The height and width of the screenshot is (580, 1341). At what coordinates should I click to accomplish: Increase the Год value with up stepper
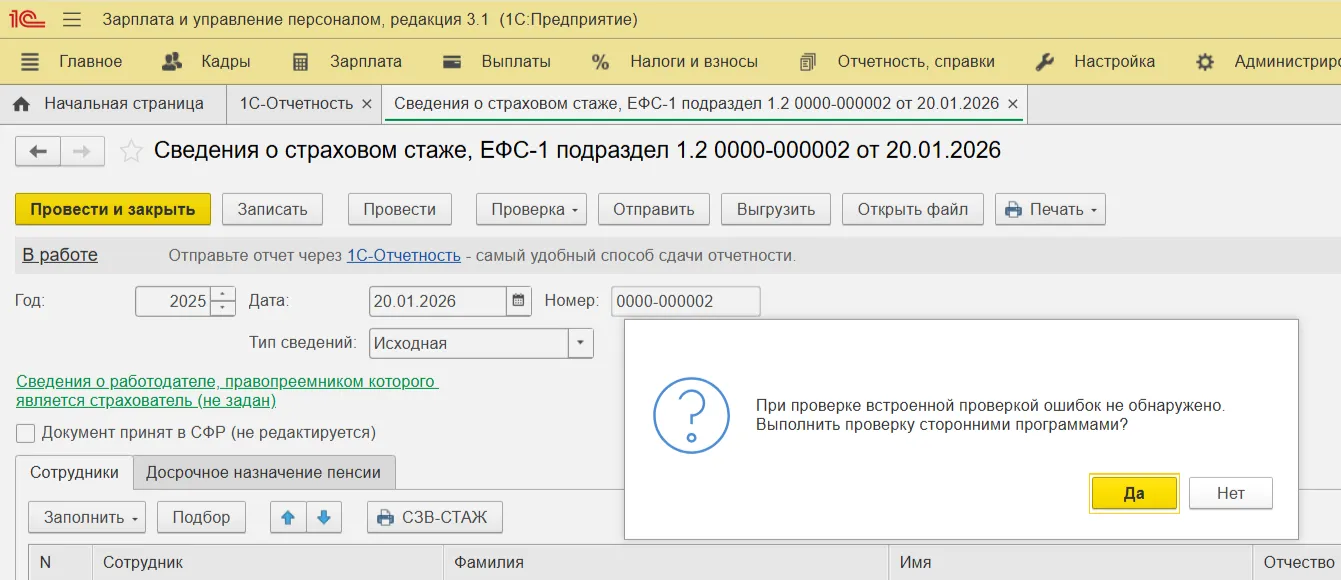223,294
